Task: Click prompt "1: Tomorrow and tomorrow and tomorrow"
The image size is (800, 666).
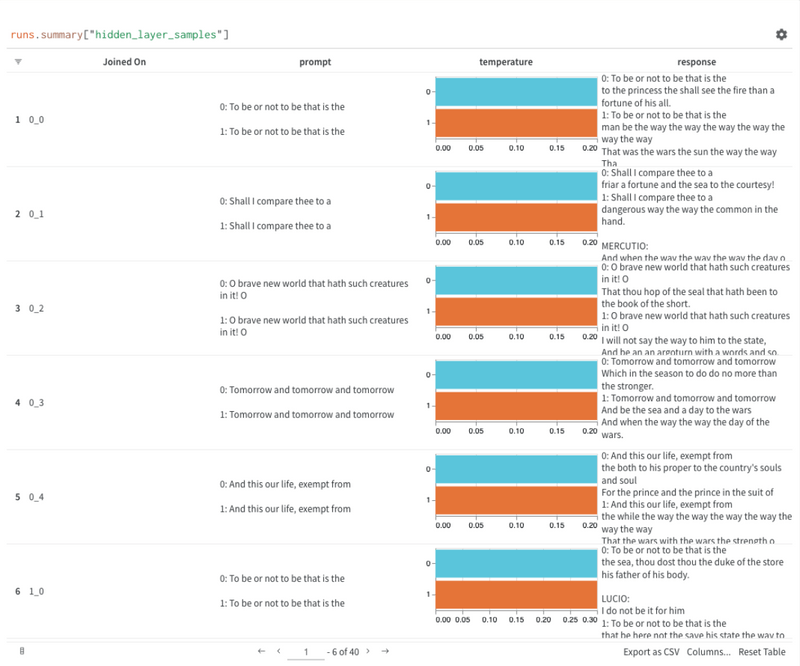Action: tap(307, 415)
